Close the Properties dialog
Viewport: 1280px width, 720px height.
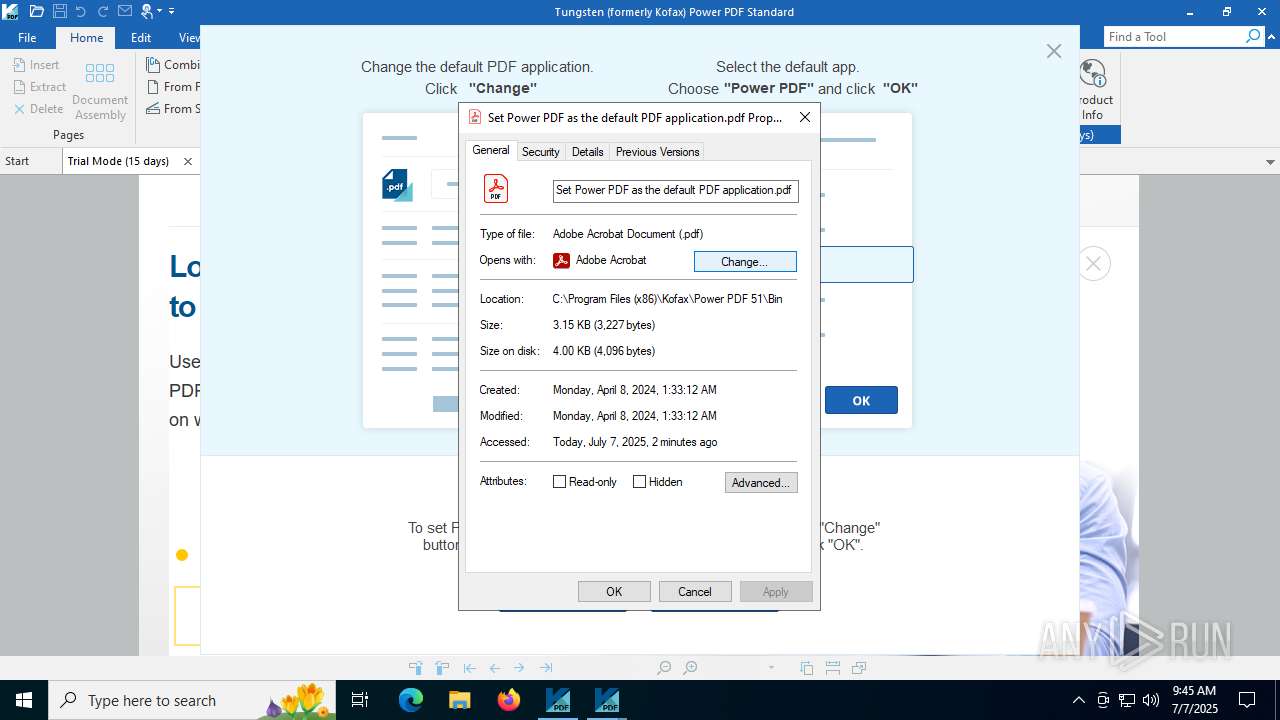(x=804, y=117)
